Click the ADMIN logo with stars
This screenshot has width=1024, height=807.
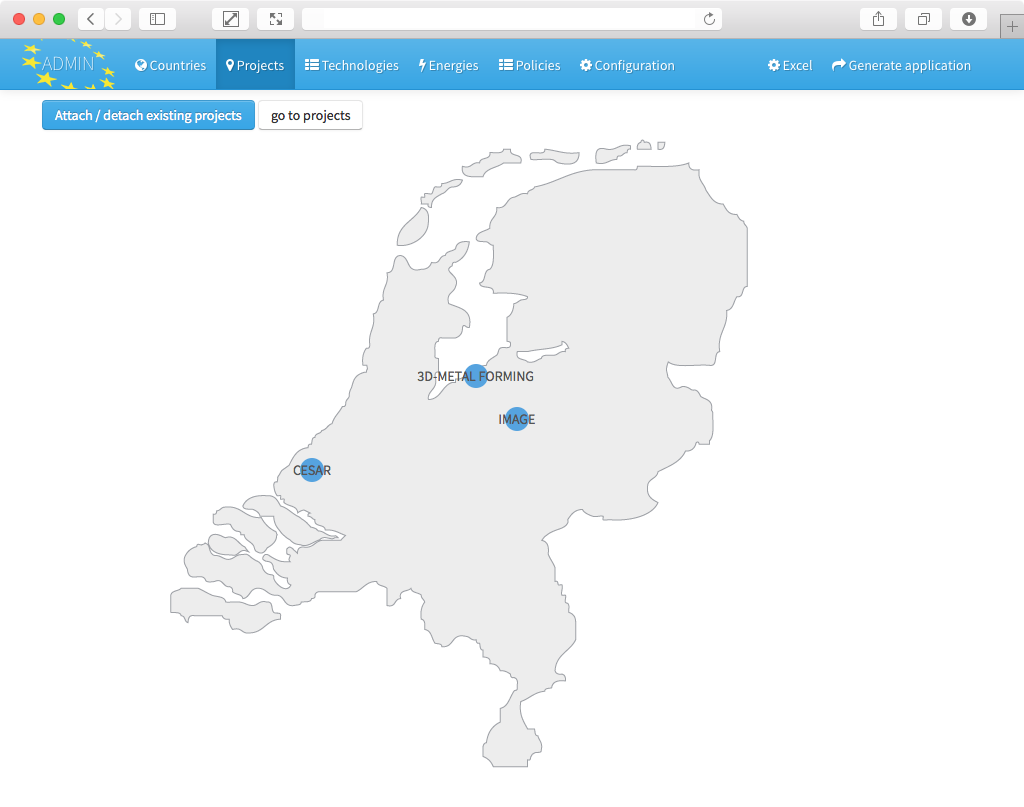68,64
